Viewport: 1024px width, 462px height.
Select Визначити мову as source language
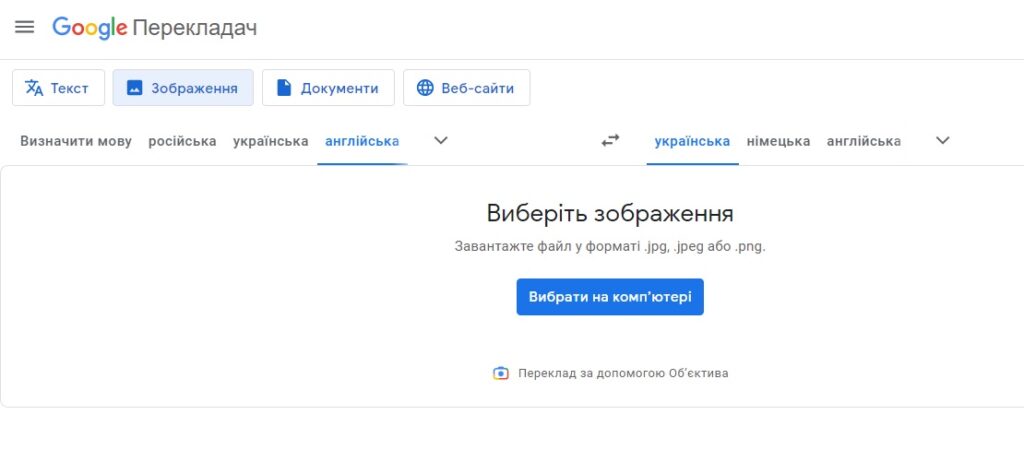click(76, 141)
